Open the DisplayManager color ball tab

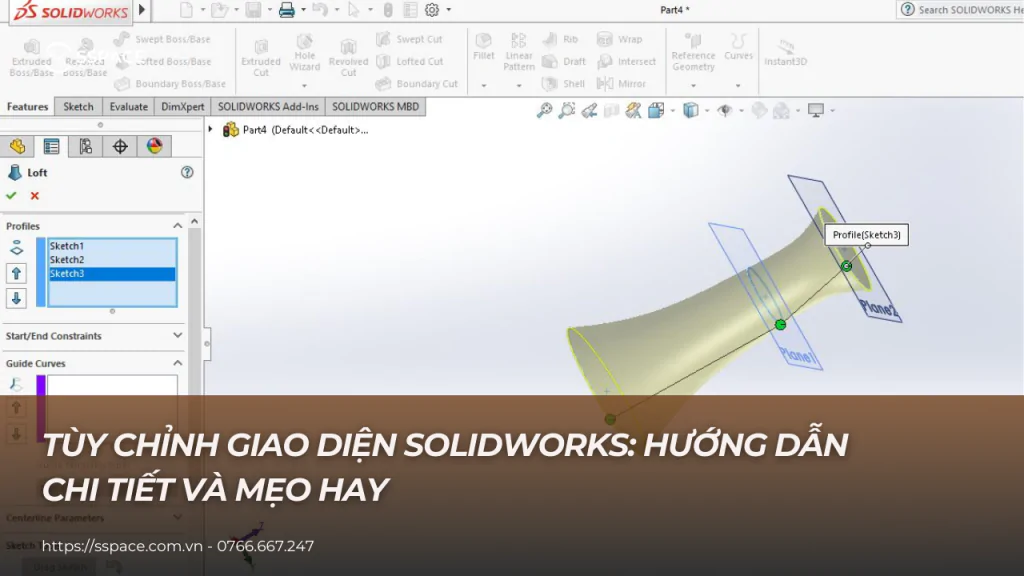(x=155, y=146)
